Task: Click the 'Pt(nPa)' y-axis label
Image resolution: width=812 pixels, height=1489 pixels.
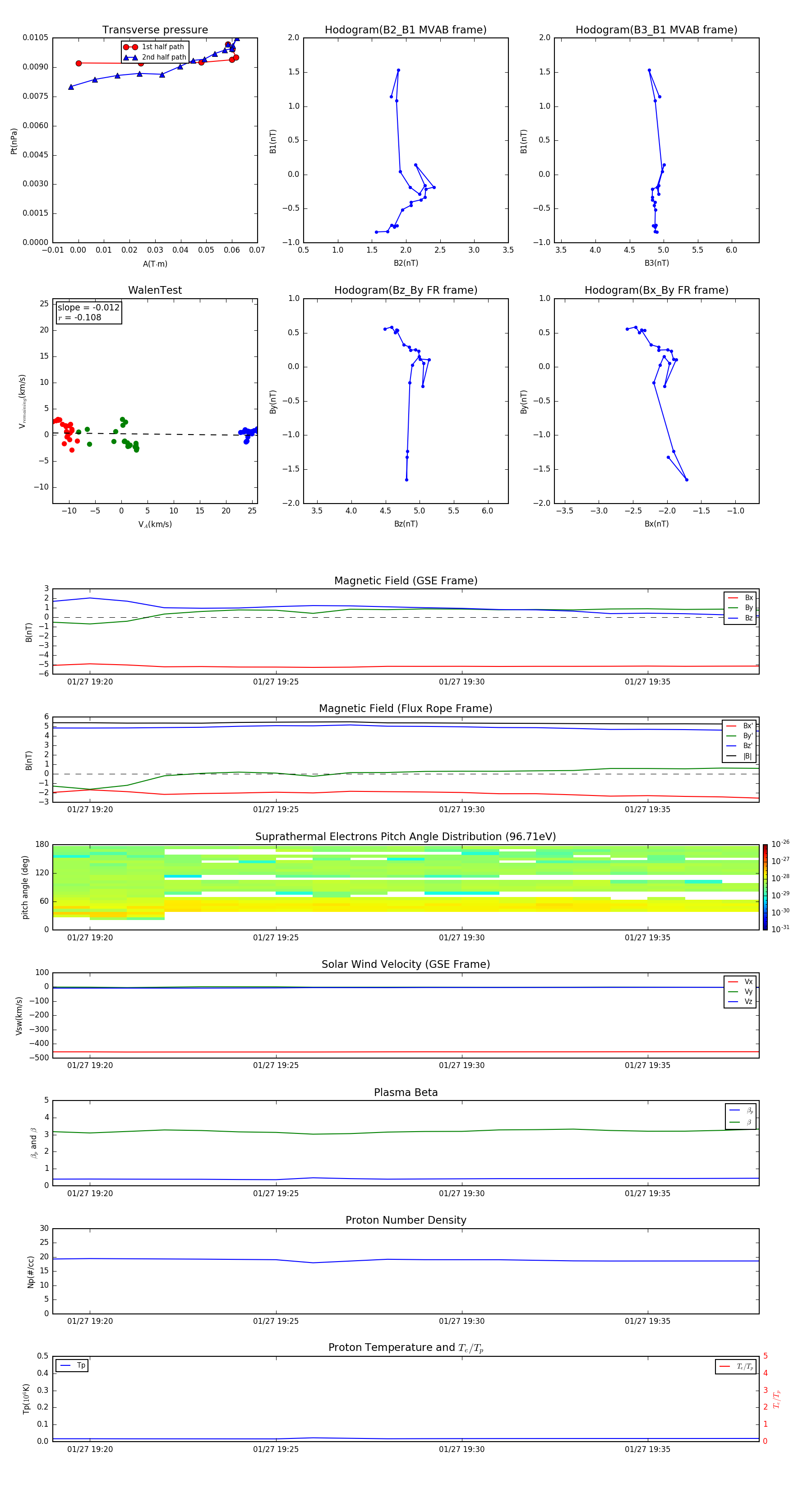Action: pyautogui.click(x=14, y=140)
